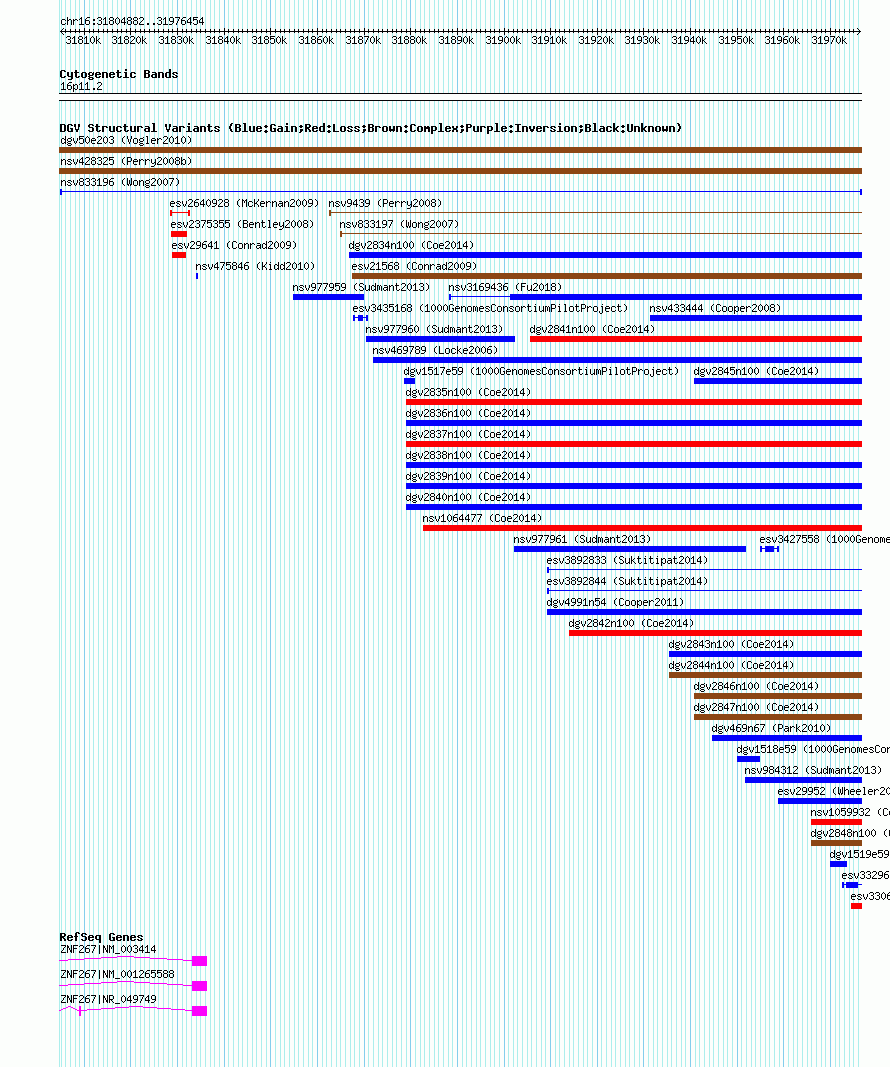Select dgv2839n100 (Coe2014) label
This screenshot has height=1067, width=890.
(468, 476)
